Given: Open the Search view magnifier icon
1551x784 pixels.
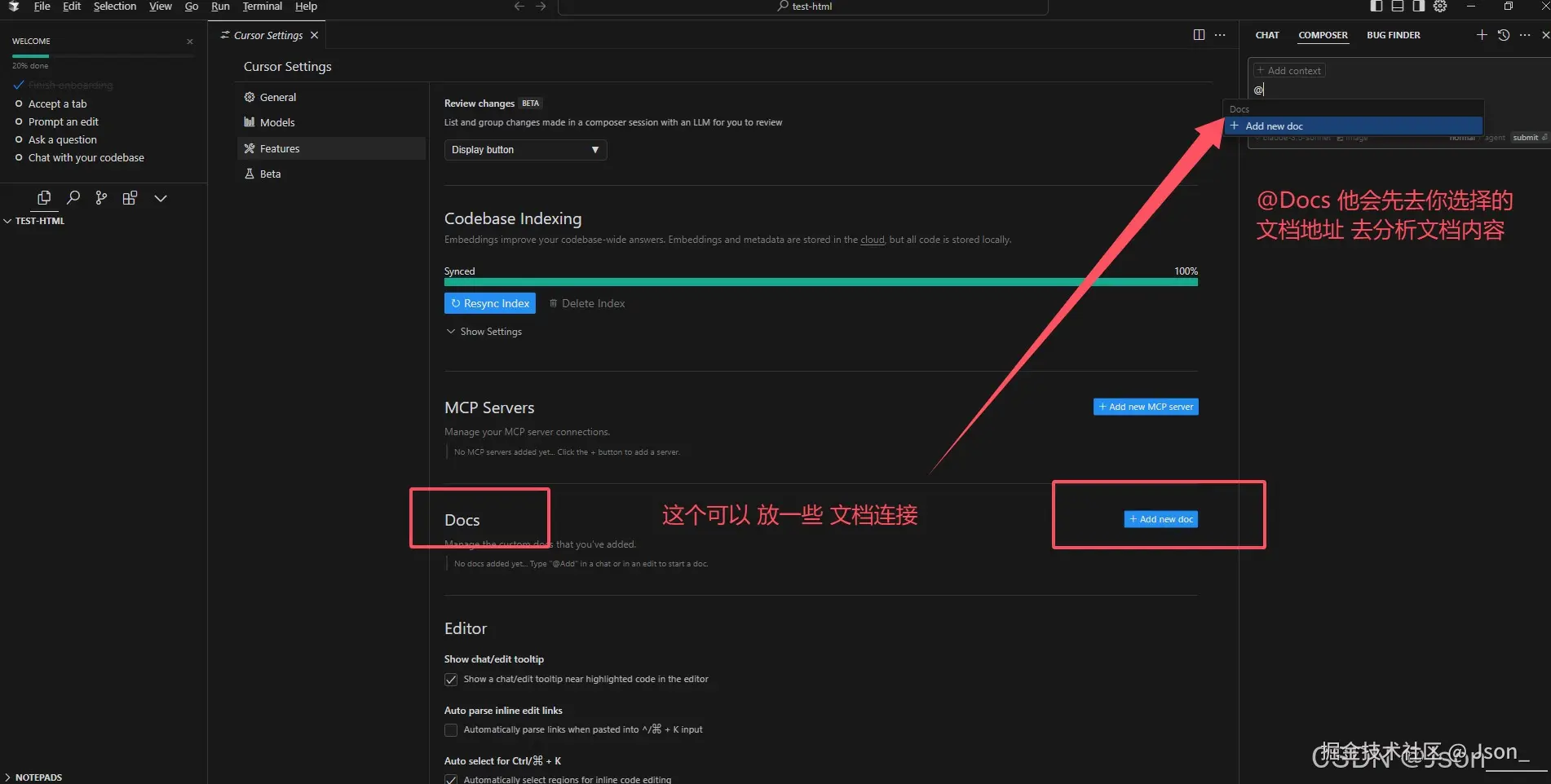Looking at the screenshot, I should coord(73,198).
